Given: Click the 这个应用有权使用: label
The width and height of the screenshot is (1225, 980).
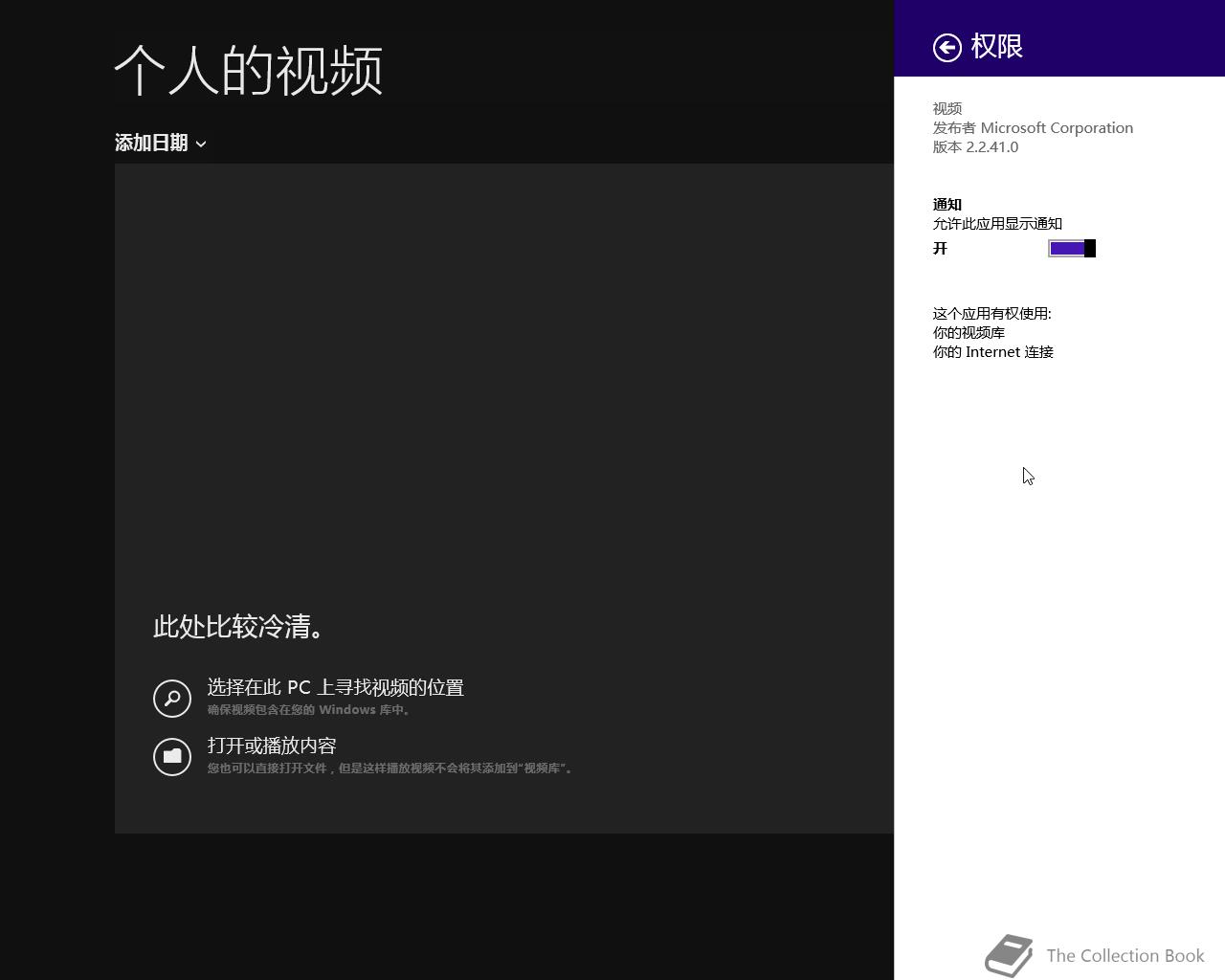Looking at the screenshot, I should click(992, 314).
